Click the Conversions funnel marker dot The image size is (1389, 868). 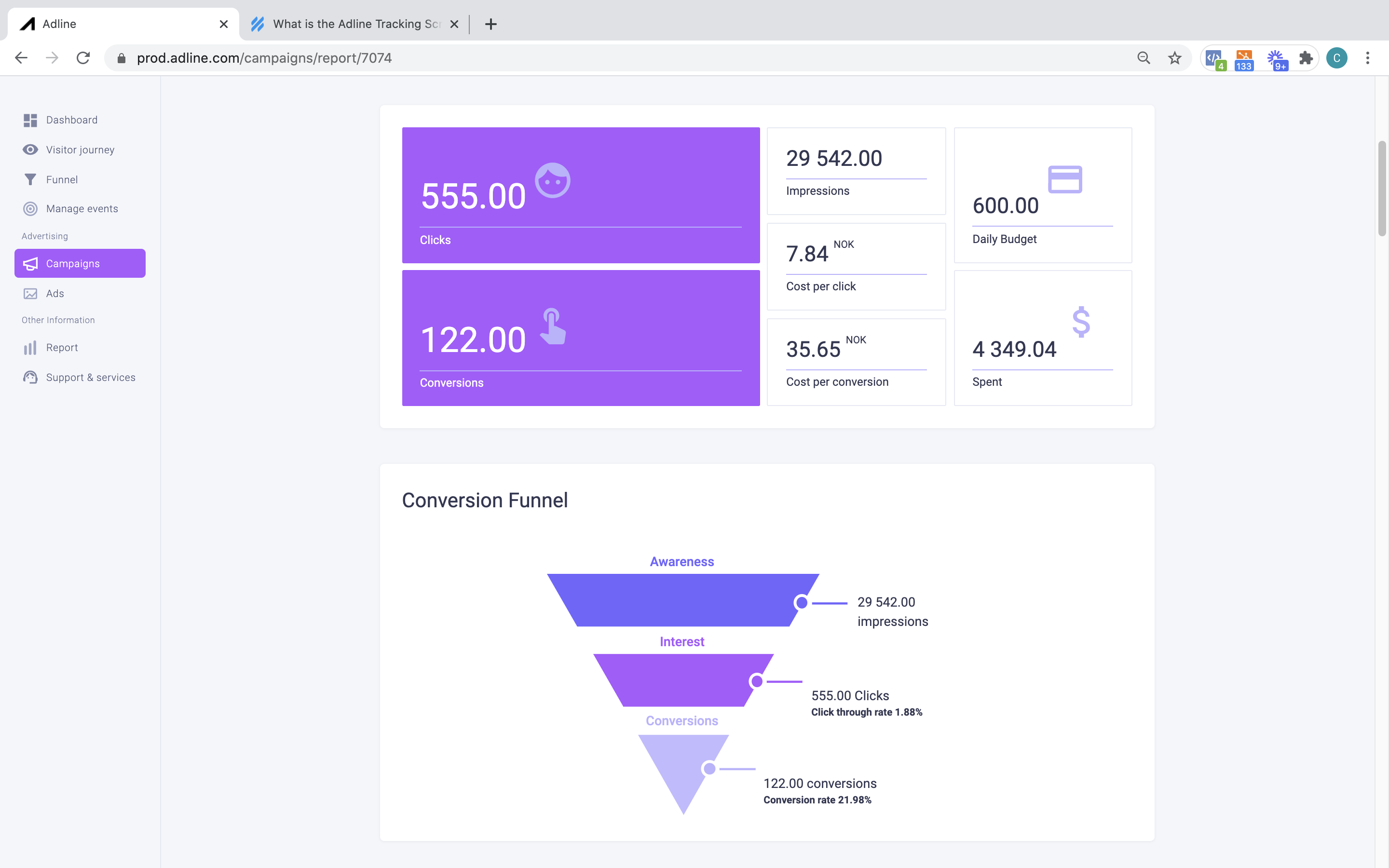(x=709, y=769)
